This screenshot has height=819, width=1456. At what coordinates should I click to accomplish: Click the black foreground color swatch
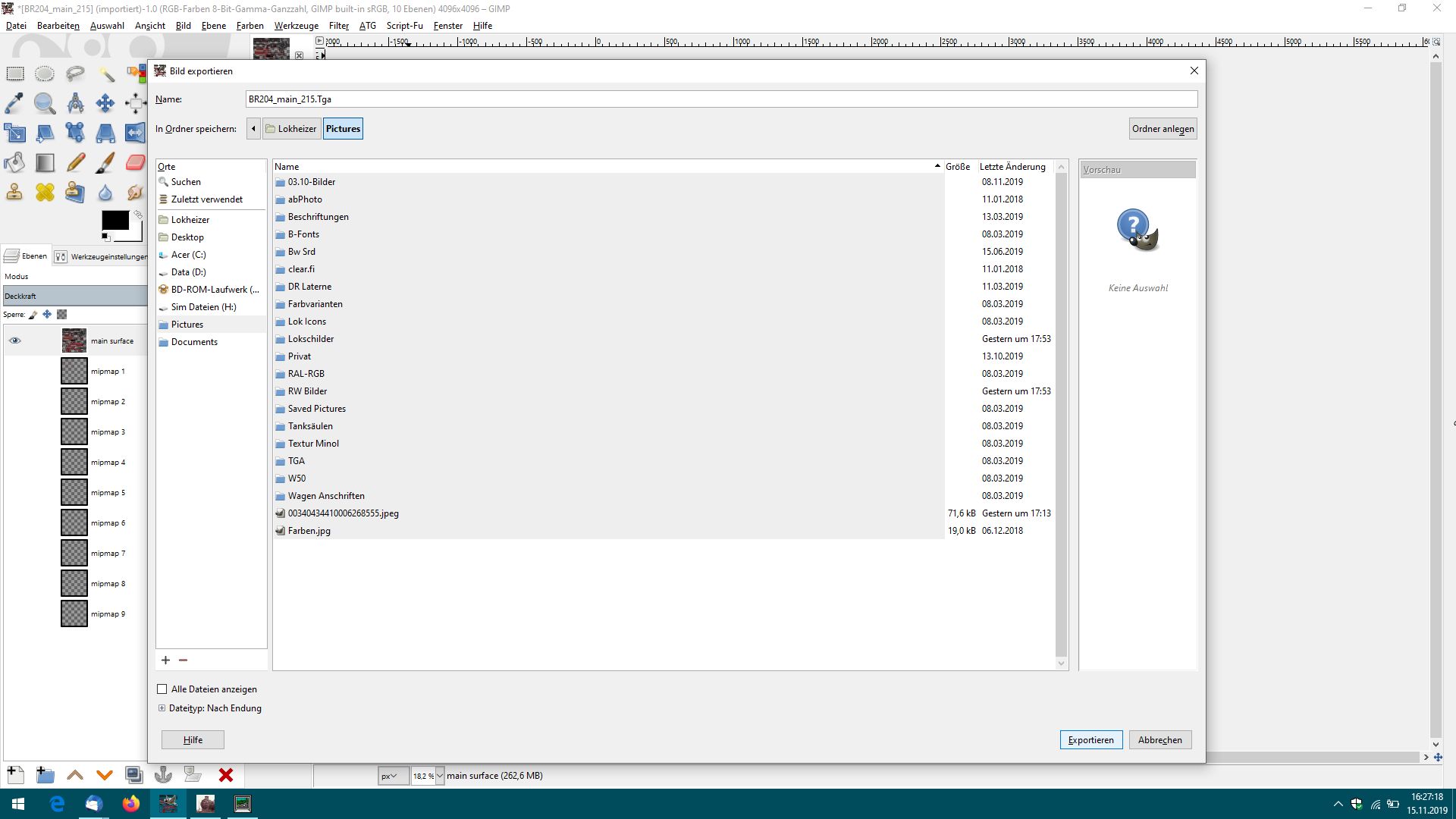[x=115, y=221]
